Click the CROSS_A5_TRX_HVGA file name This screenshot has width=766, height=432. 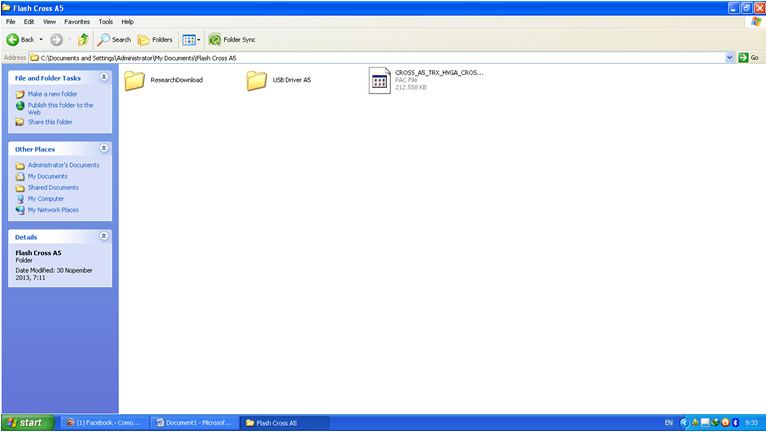tap(439, 73)
